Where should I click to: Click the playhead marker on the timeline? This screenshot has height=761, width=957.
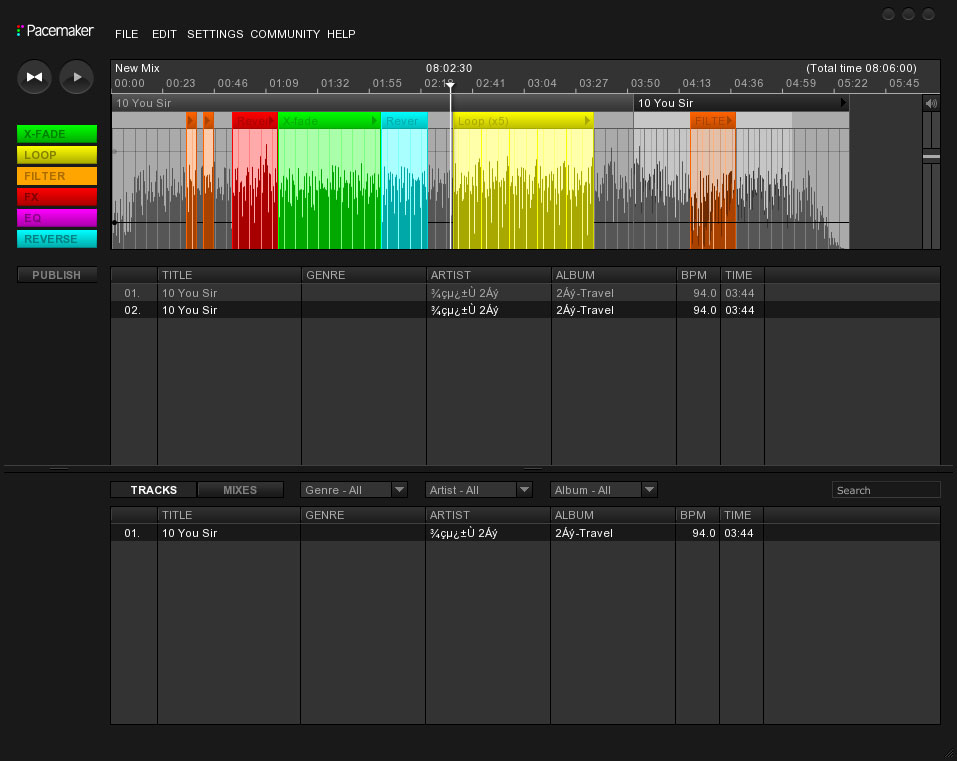click(450, 86)
